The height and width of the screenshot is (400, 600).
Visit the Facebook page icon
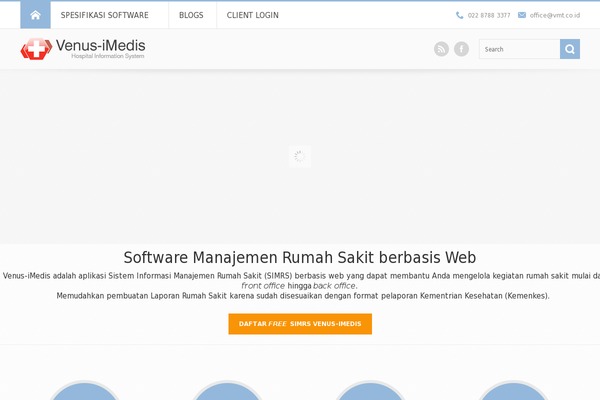[x=461, y=49]
